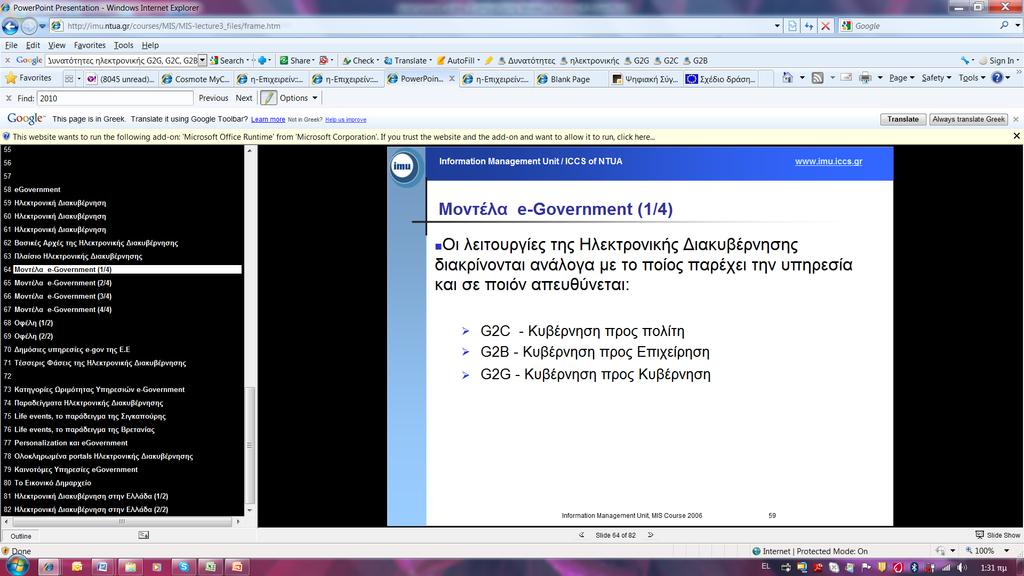Screen dimensions: 1024x576
Task: Click www.imu.iccs.gr link on slide
Action: (828, 161)
